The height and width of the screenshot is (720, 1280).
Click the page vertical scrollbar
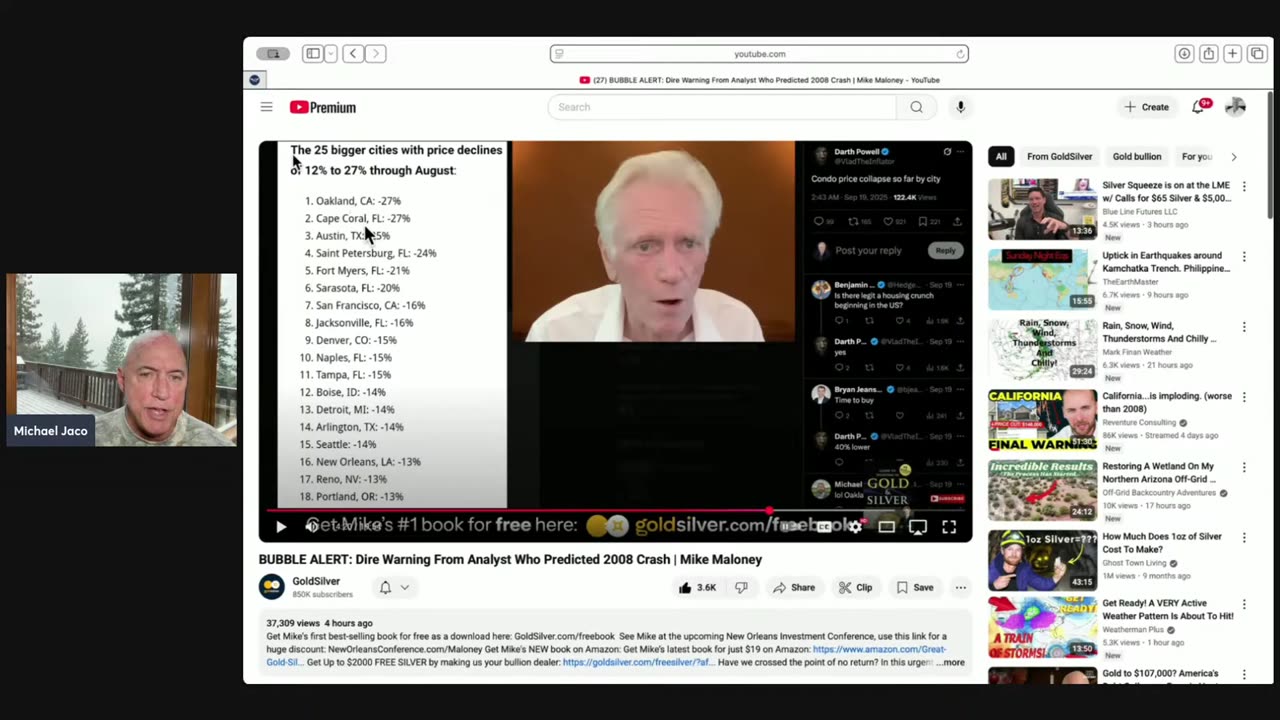click(x=1269, y=155)
